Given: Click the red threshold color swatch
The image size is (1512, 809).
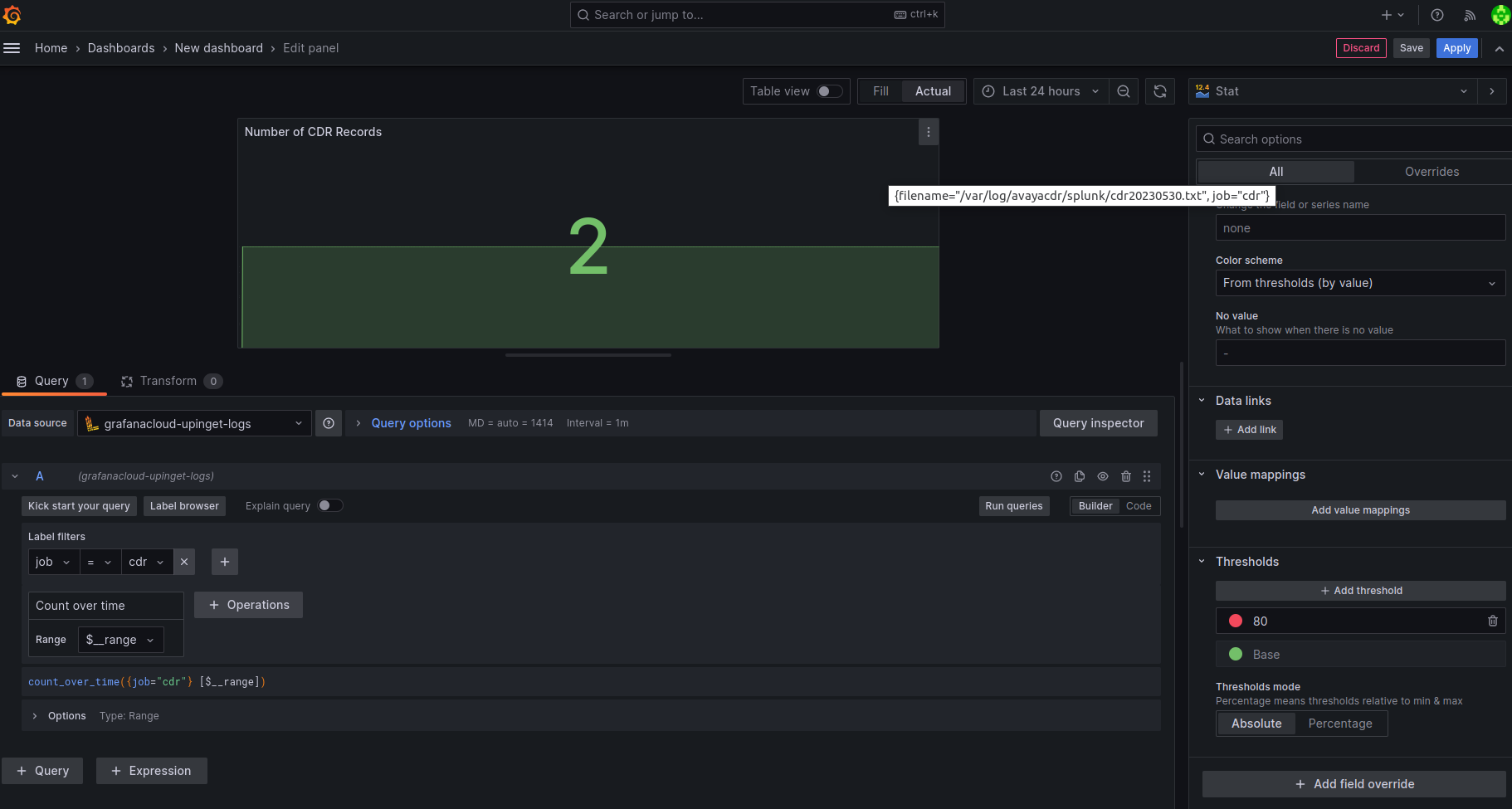Looking at the screenshot, I should tap(1236, 621).
